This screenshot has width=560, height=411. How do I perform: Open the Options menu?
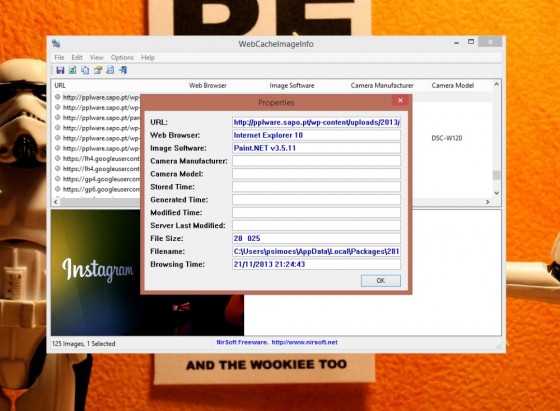click(x=122, y=57)
